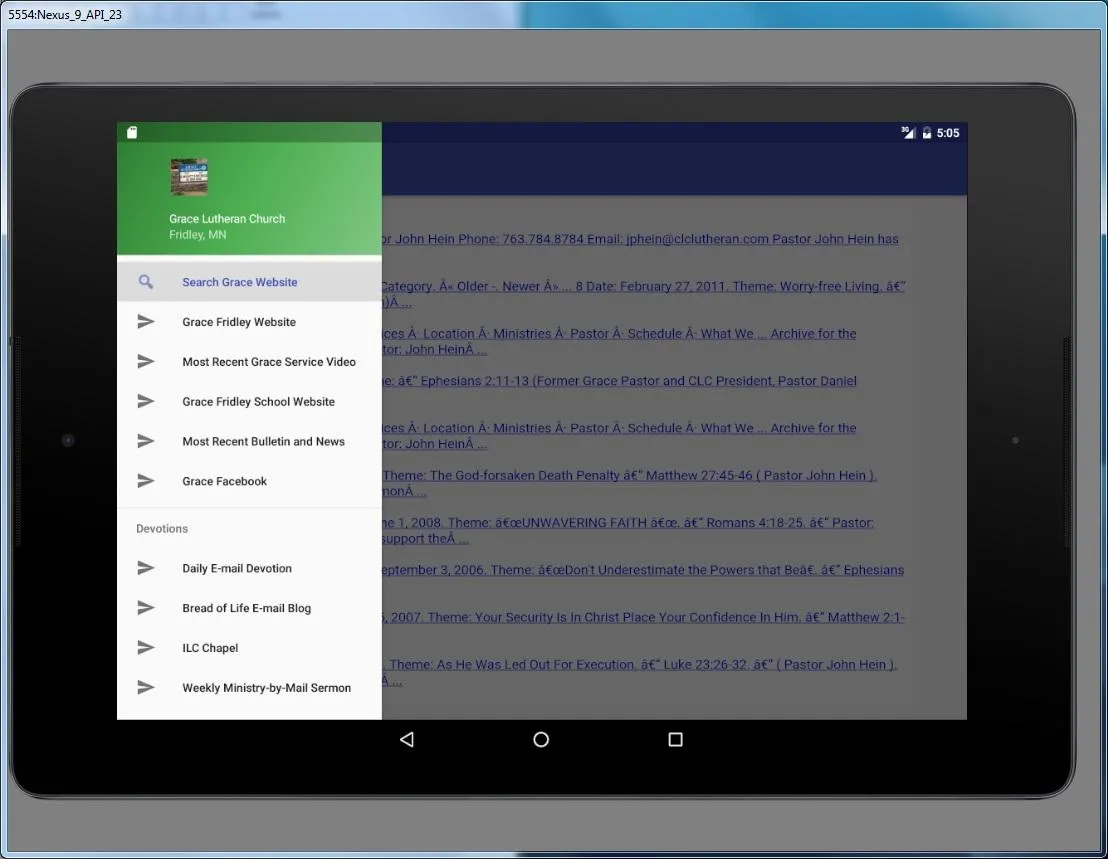Screen dimensions: 1108x859
Task: Click Fridley, MN subtitle text
Action: 197,235
